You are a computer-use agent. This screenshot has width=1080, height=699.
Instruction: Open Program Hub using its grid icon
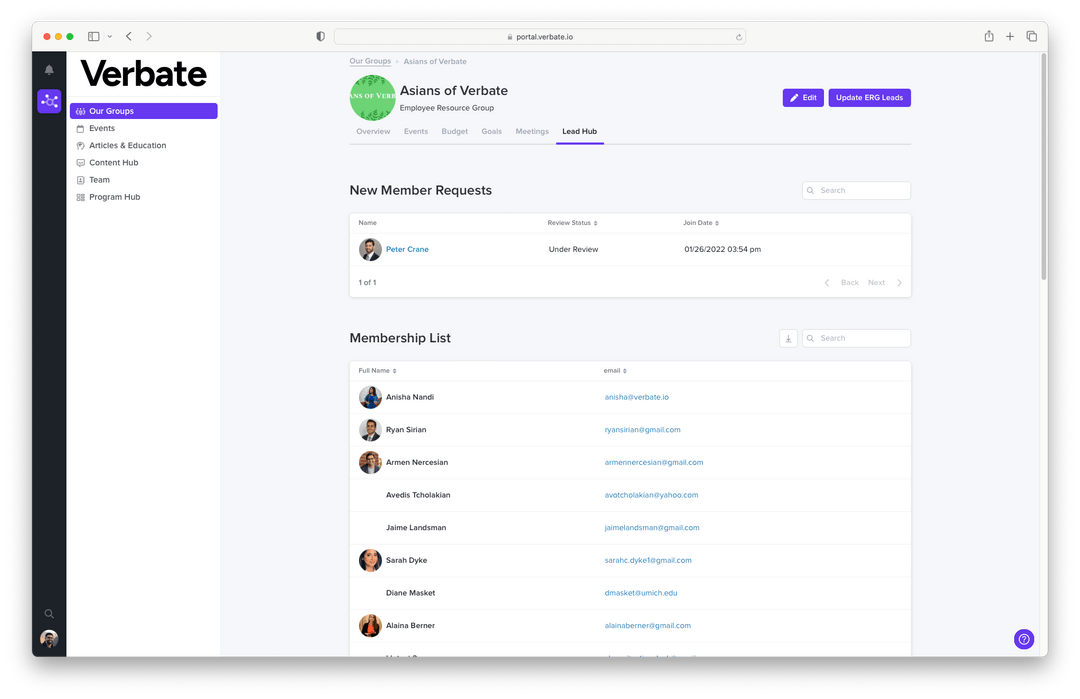pyautogui.click(x=80, y=197)
